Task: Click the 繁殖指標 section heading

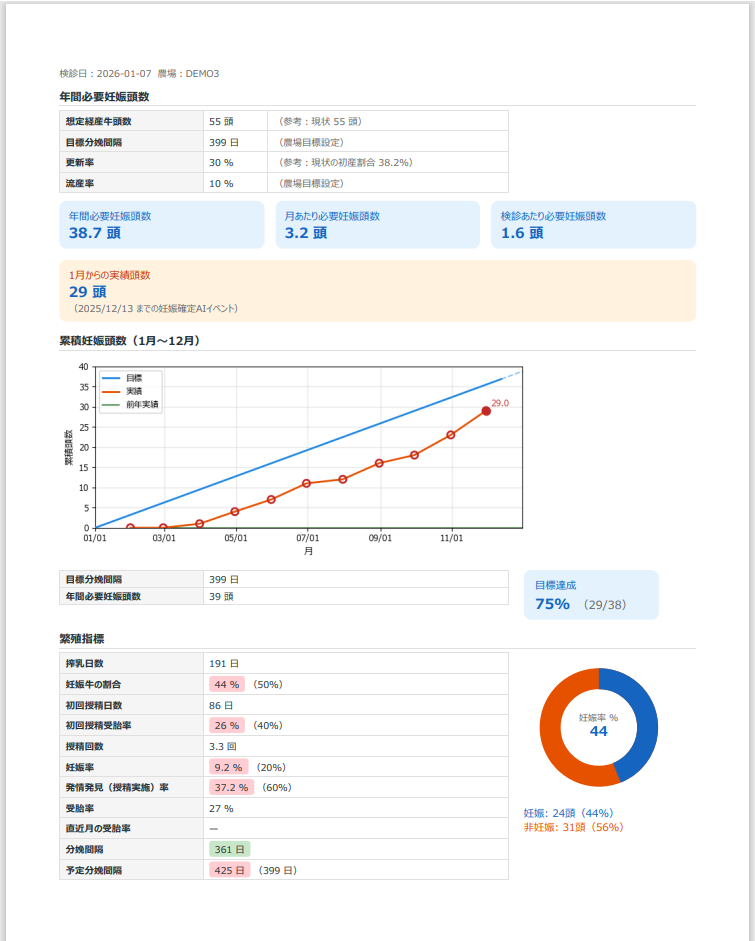Action: (82, 639)
